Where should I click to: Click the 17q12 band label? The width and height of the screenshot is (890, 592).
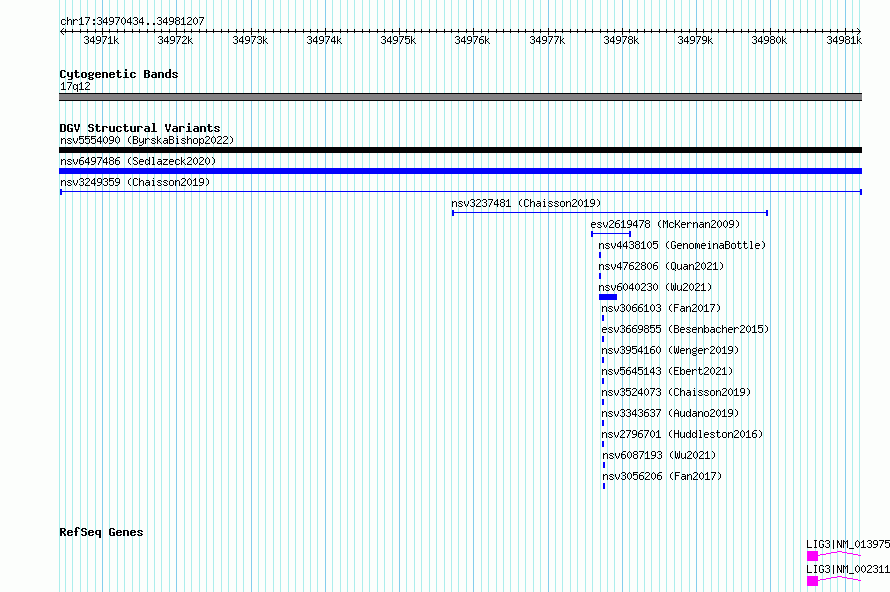75,86
